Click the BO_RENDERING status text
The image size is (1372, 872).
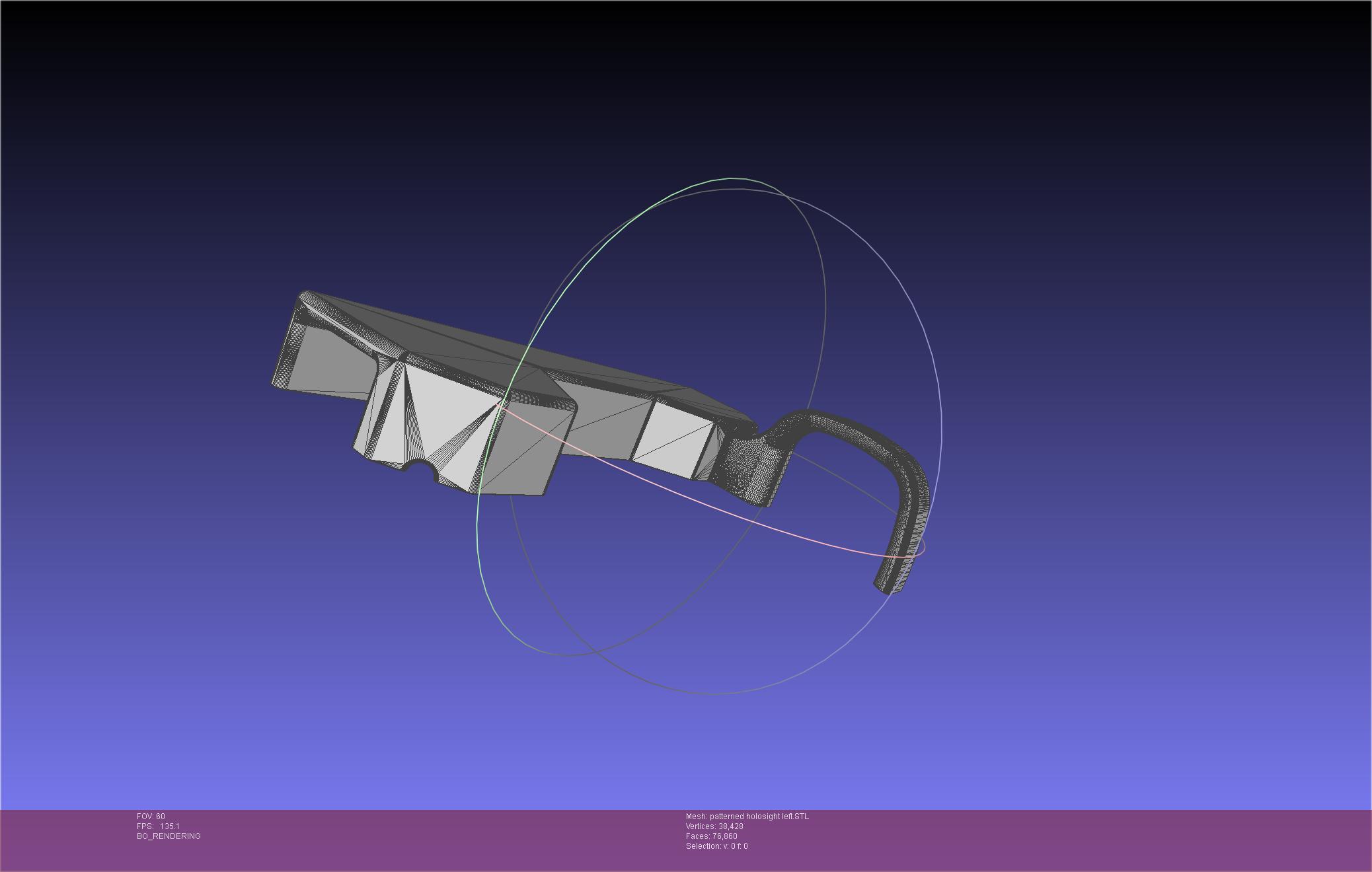tap(169, 836)
